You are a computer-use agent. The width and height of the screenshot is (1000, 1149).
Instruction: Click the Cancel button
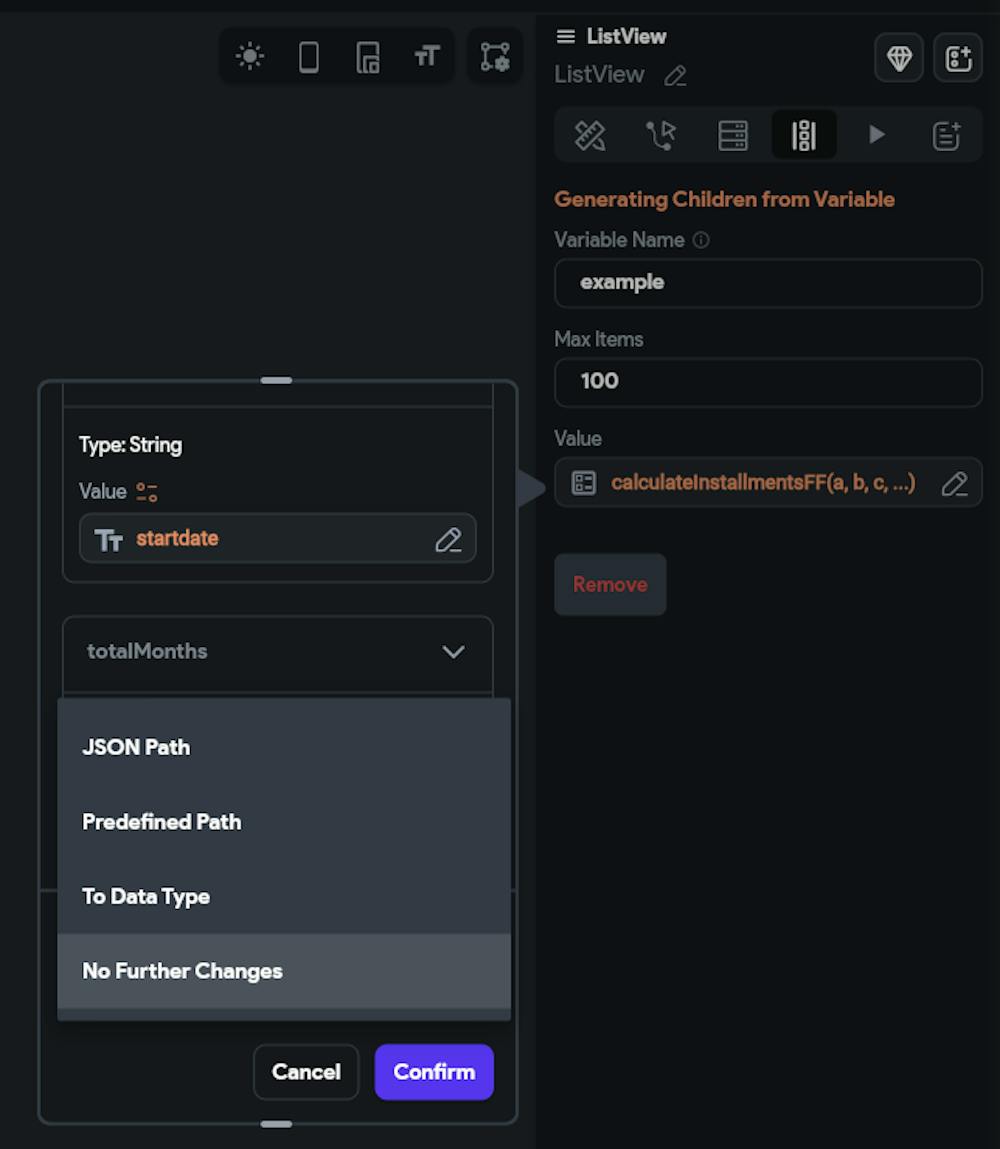tap(306, 1072)
